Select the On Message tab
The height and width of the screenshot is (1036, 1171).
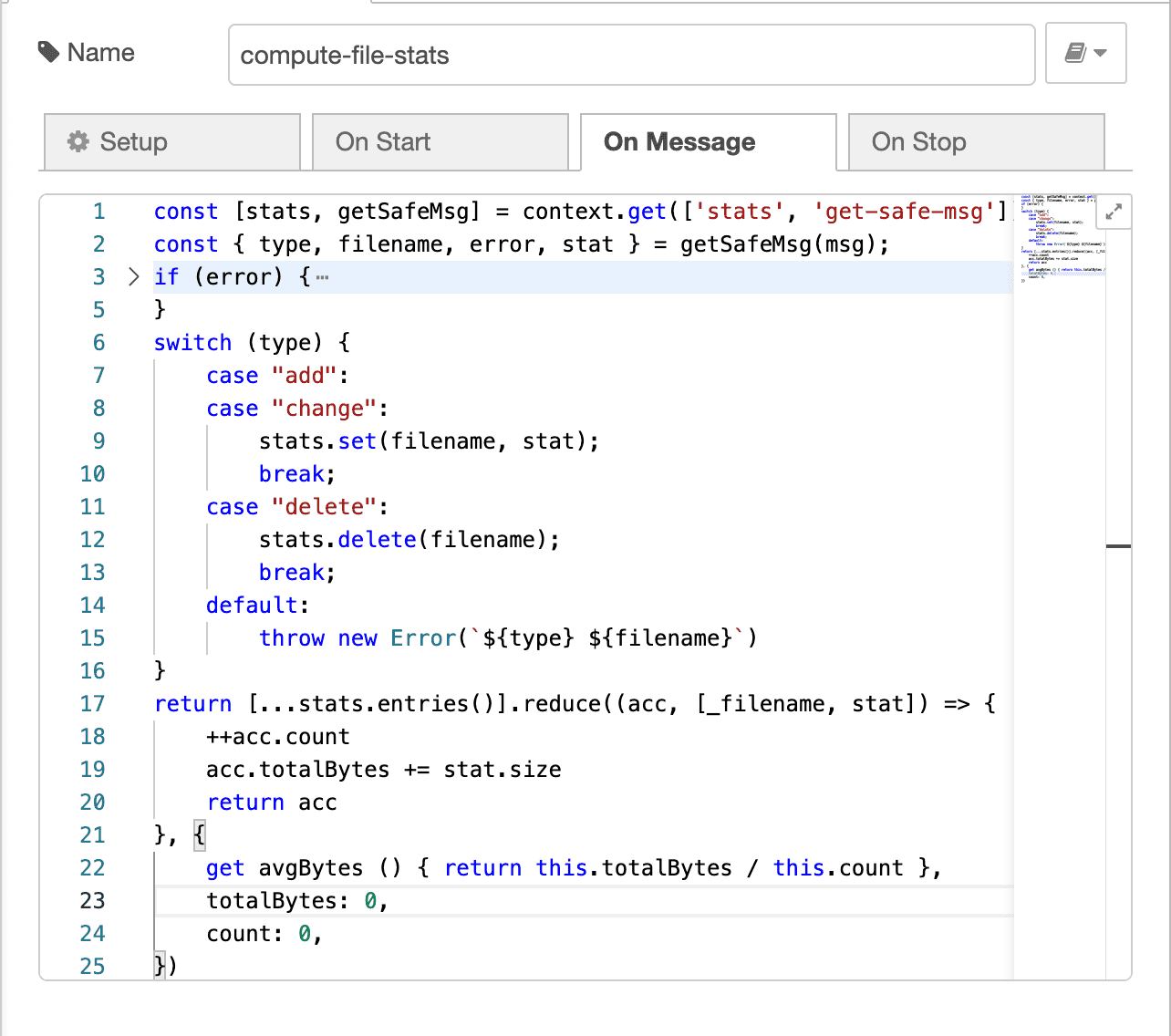708,142
